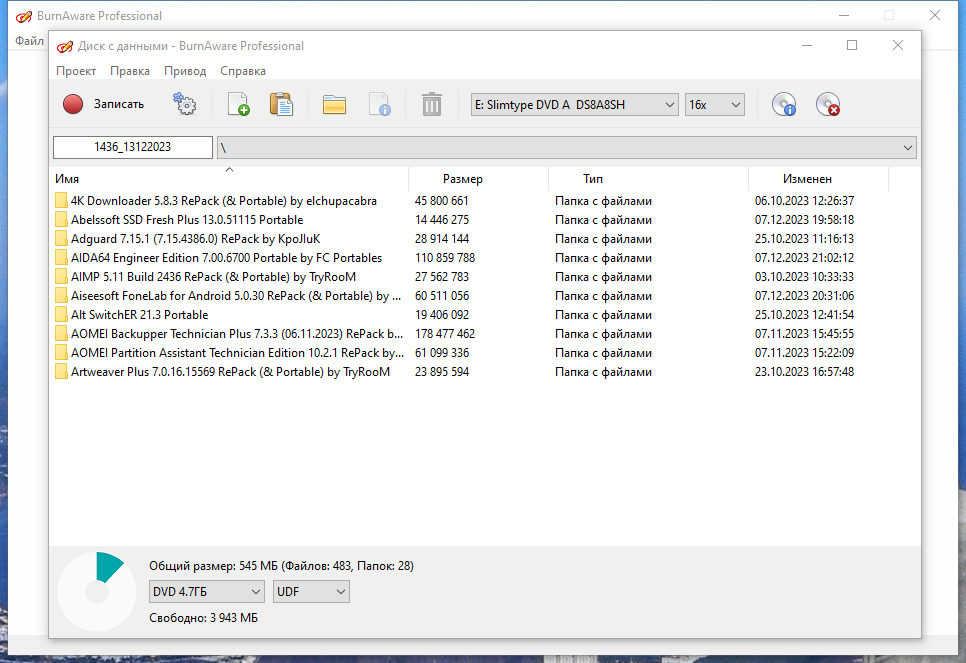
Task: Select folder icon of 4K Downloader 5.8.3
Action: tap(61, 201)
